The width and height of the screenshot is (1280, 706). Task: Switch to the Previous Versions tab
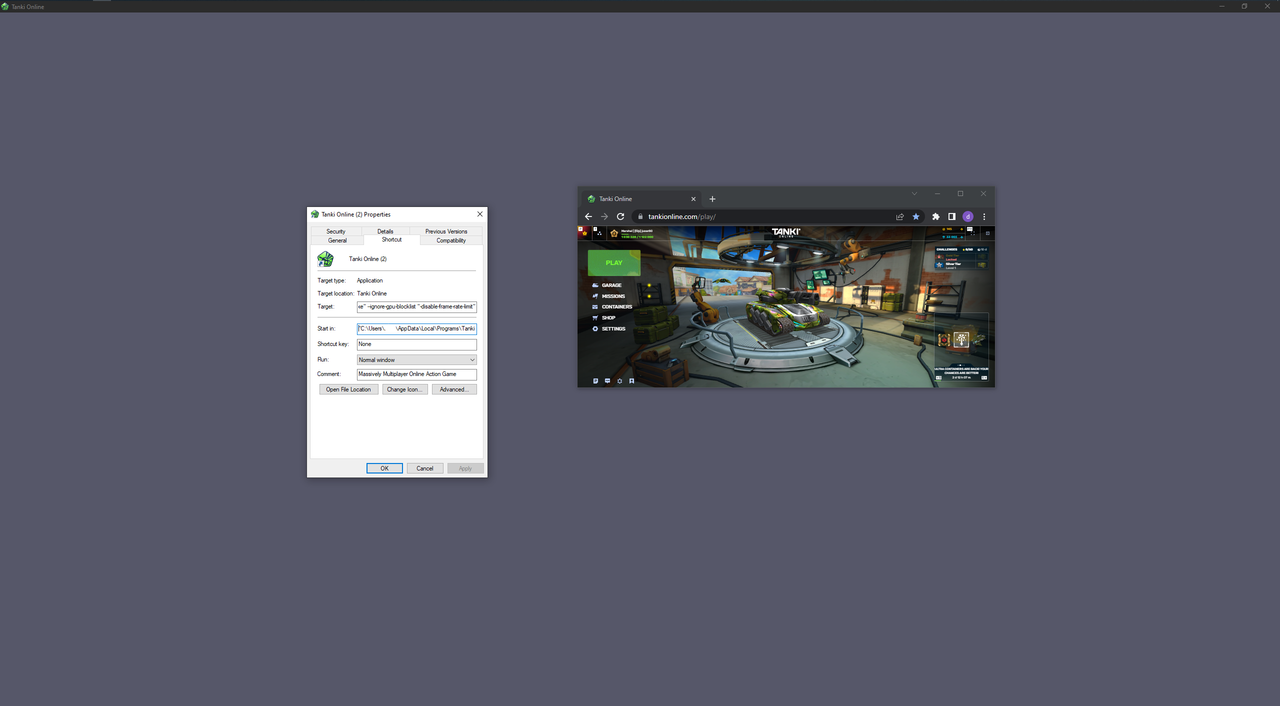pos(446,231)
